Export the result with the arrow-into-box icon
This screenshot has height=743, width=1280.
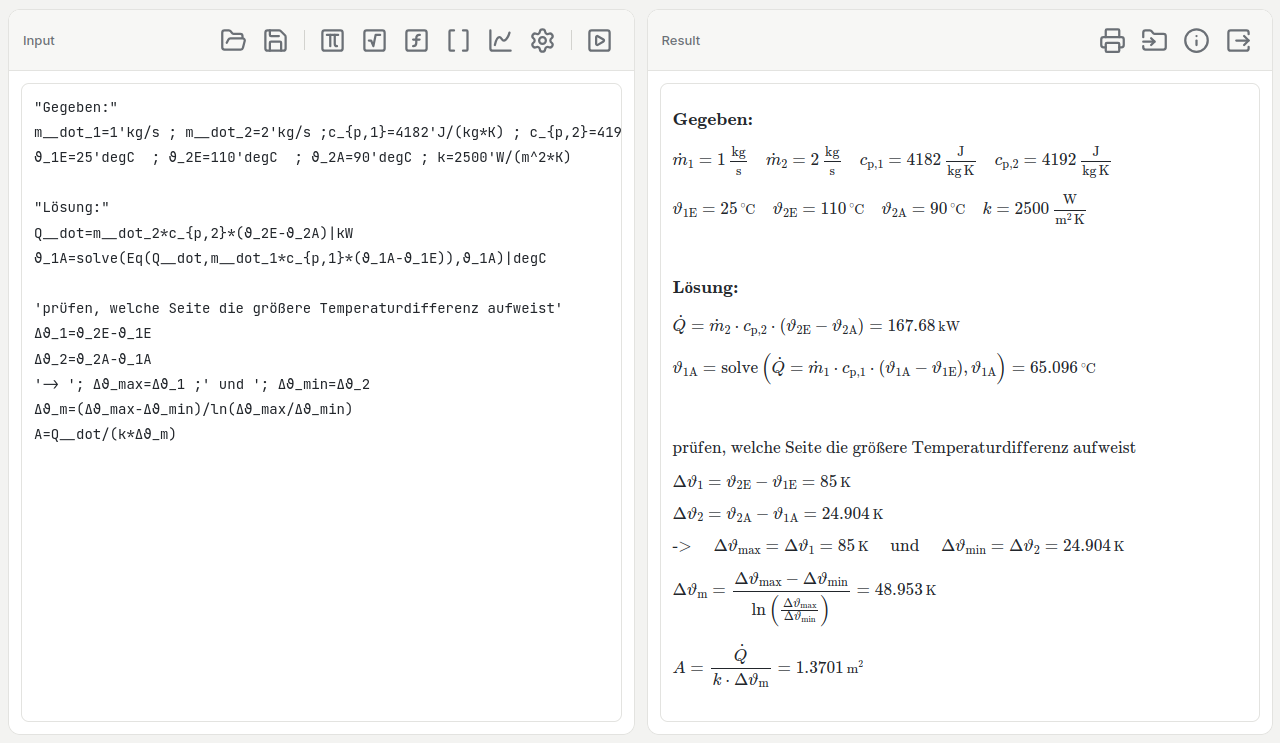point(1154,40)
